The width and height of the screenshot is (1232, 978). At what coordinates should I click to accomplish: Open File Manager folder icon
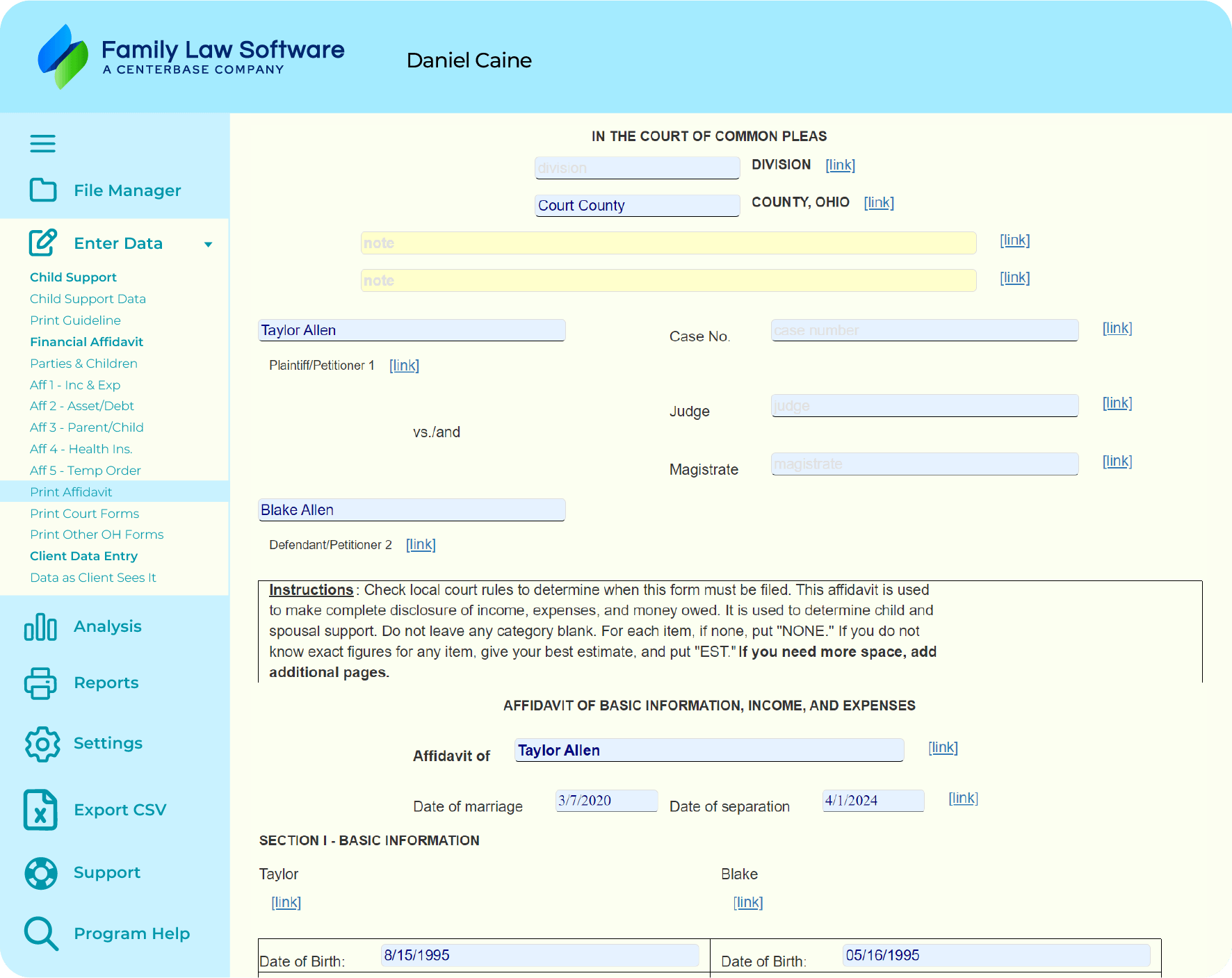[43, 190]
